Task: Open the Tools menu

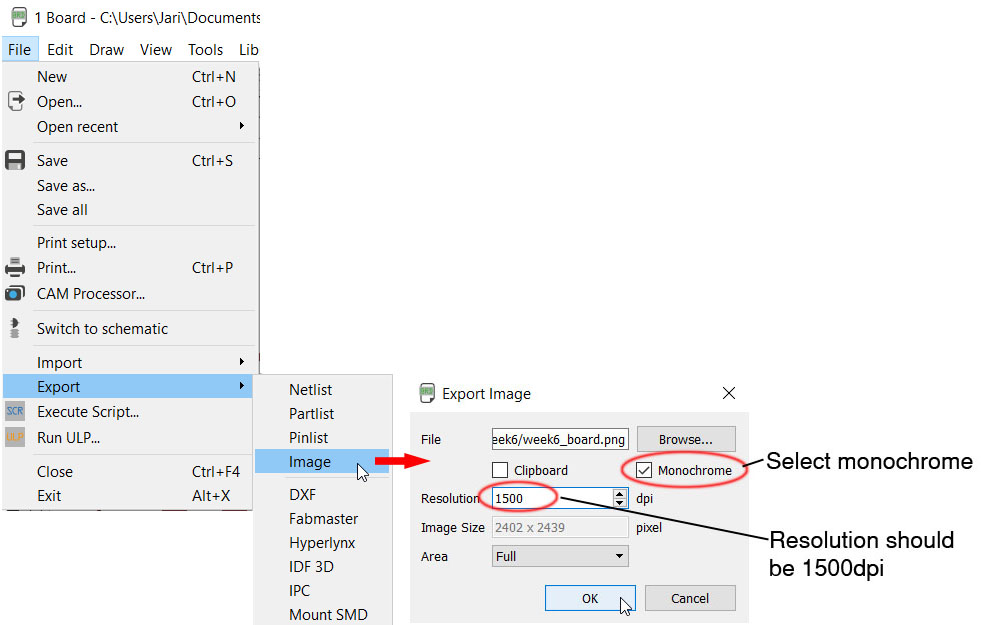Action: pos(205,49)
